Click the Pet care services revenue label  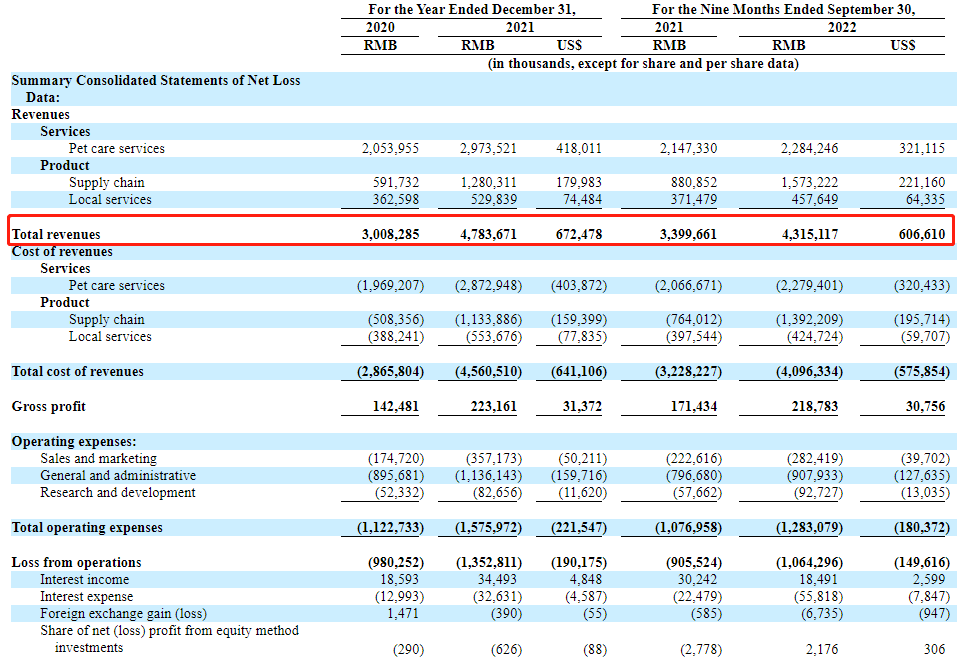tap(117, 149)
